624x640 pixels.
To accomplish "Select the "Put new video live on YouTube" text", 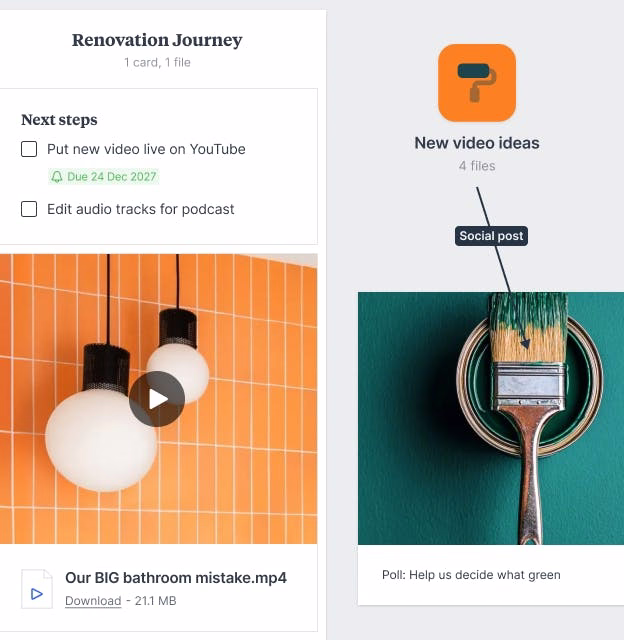I will (x=146, y=149).
